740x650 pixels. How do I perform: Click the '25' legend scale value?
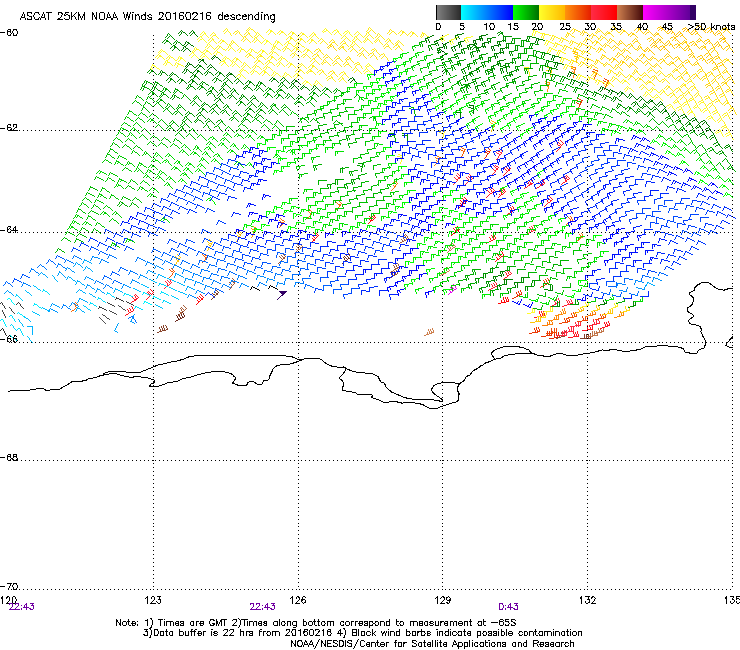tap(565, 27)
